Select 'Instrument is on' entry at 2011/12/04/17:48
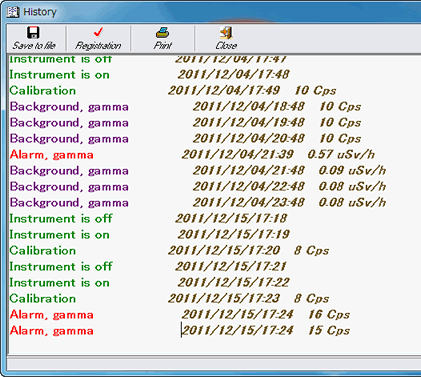Image resolution: width=421 pixels, height=377 pixels. [x=149, y=74]
